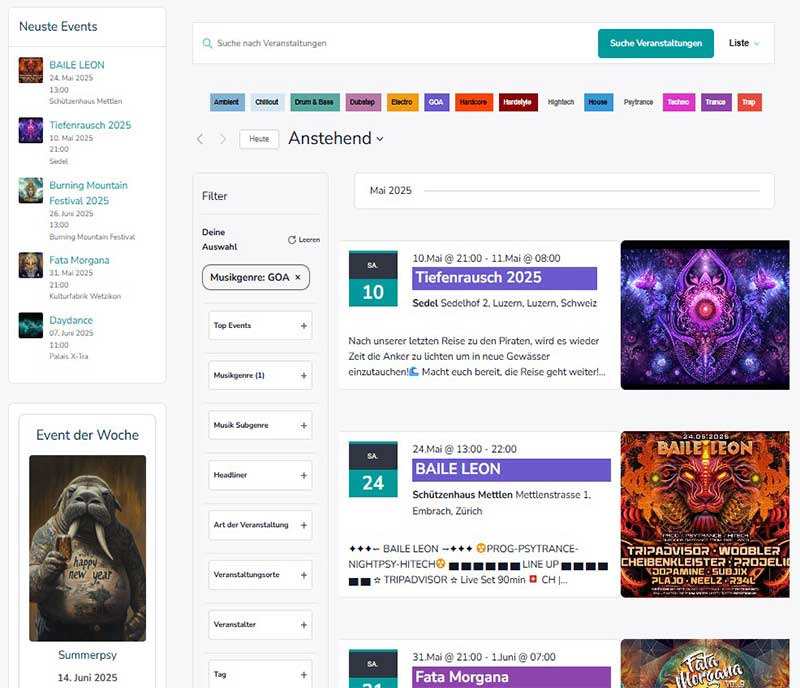Screen dimensions: 800x688
Task: Click the Daydance sidebar event icon
Action: point(31,326)
